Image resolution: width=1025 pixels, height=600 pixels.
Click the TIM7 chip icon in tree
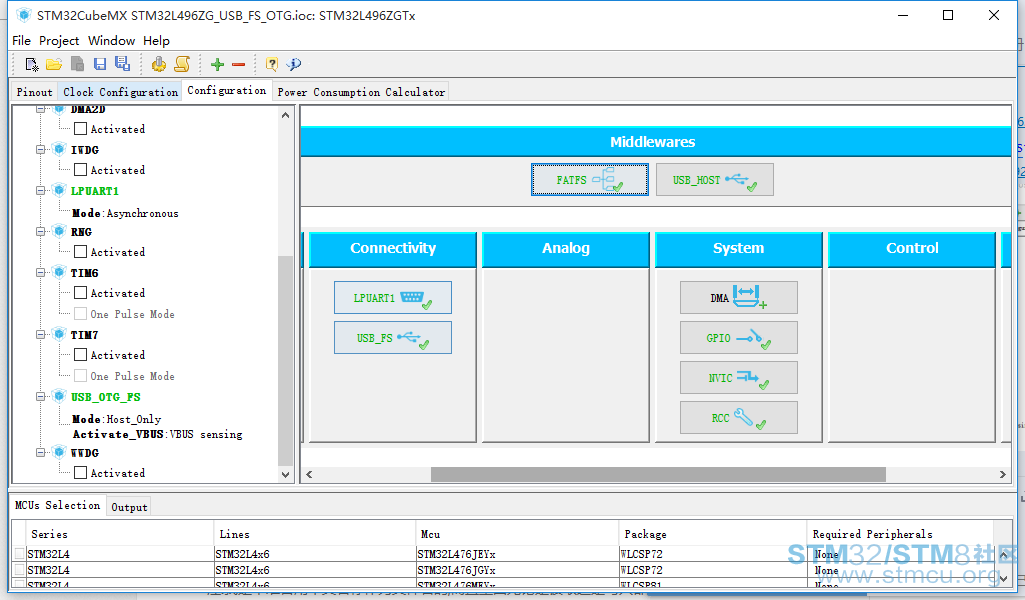pos(59,334)
